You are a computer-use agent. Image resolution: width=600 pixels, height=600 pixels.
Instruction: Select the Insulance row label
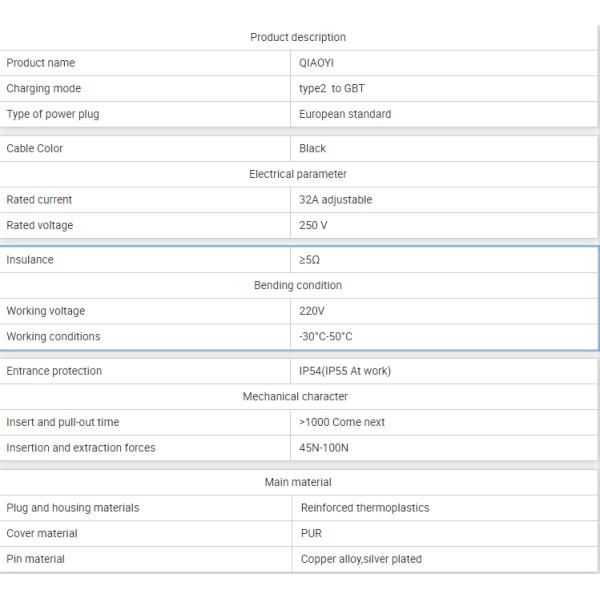coord(30,260)
